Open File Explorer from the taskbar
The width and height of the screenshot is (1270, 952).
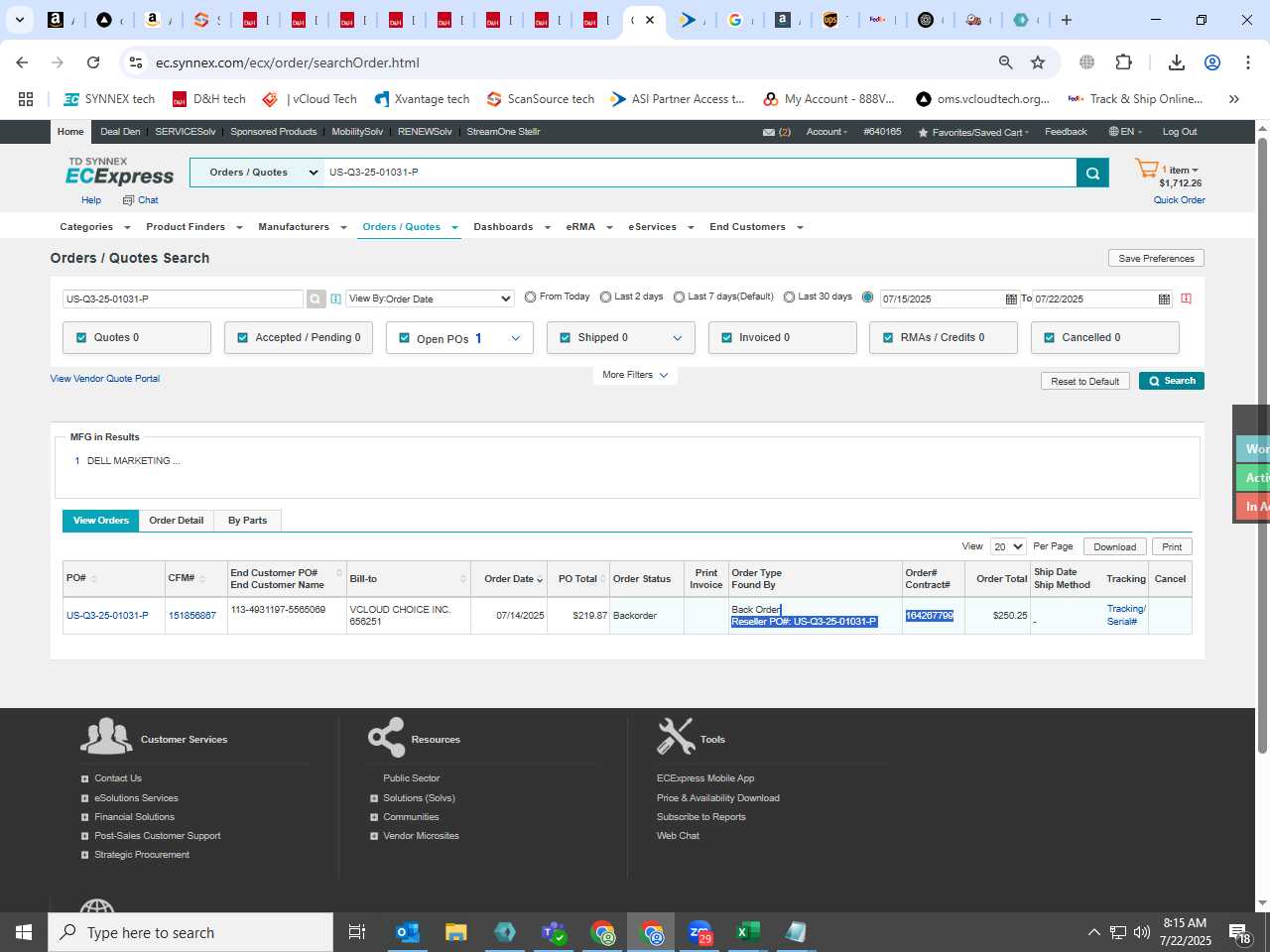click(x=456, y=932)
